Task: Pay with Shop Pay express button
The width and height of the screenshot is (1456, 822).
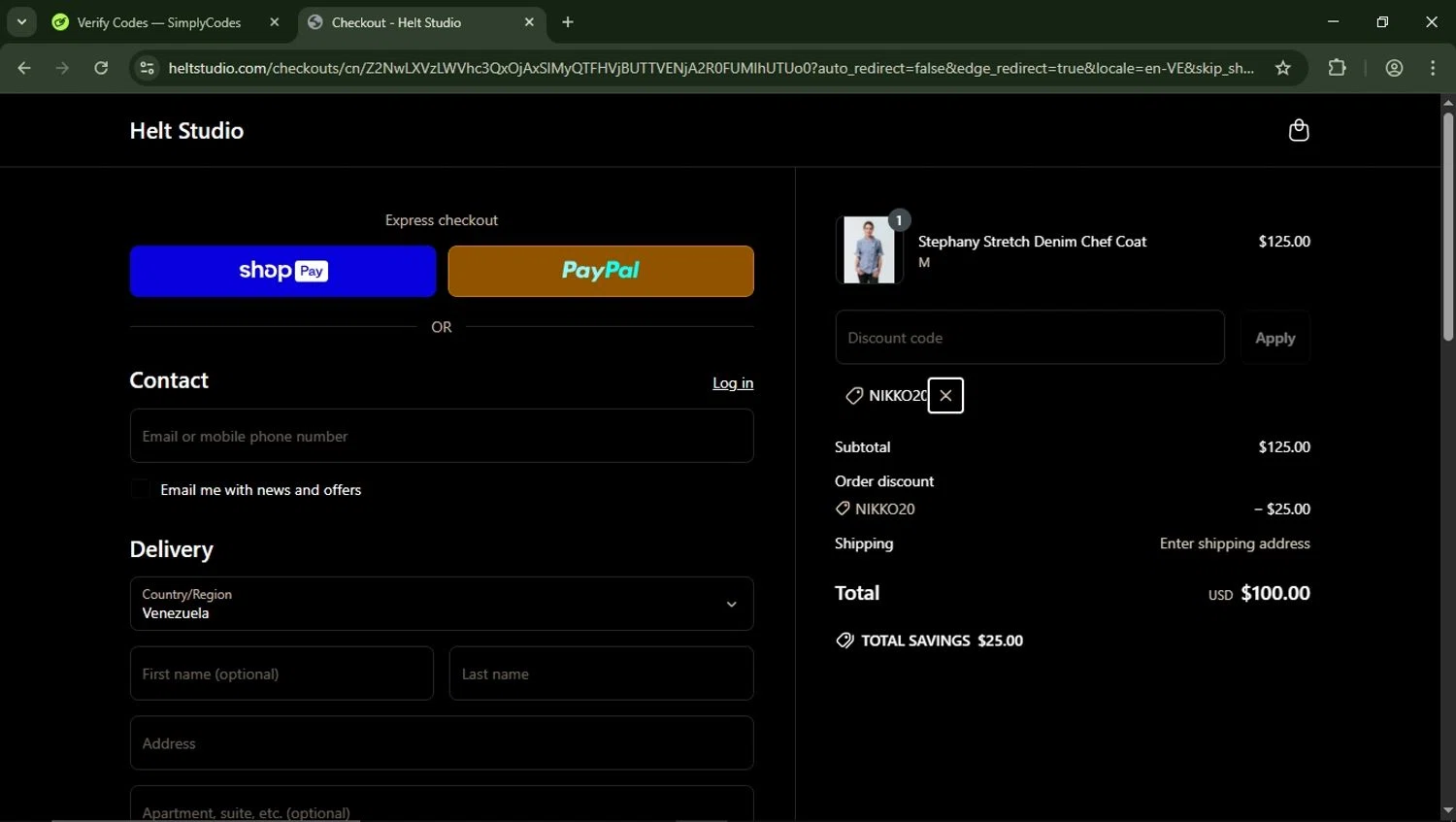Action: pyautogui.click(x=282, y=271)
